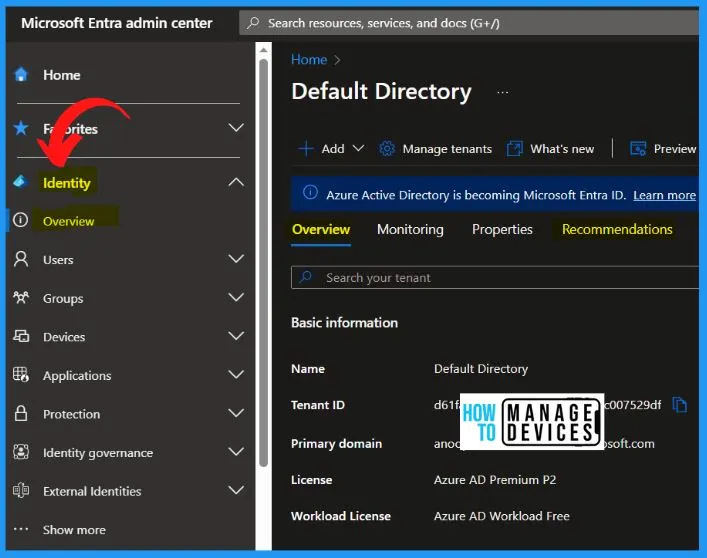Expand the Devices menu chevron
707x558 pixels.
236,336
